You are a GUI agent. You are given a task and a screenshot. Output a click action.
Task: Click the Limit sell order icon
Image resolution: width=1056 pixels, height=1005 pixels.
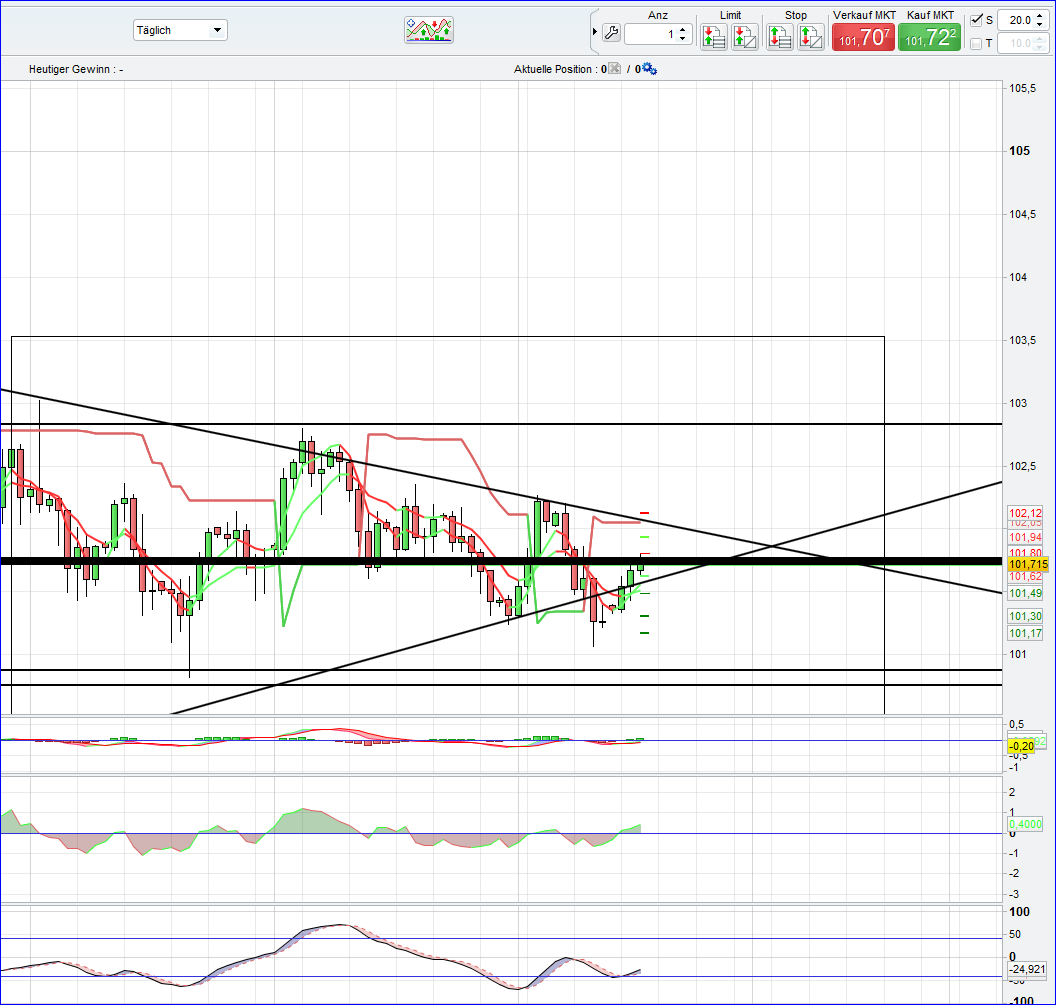[743, 36]
